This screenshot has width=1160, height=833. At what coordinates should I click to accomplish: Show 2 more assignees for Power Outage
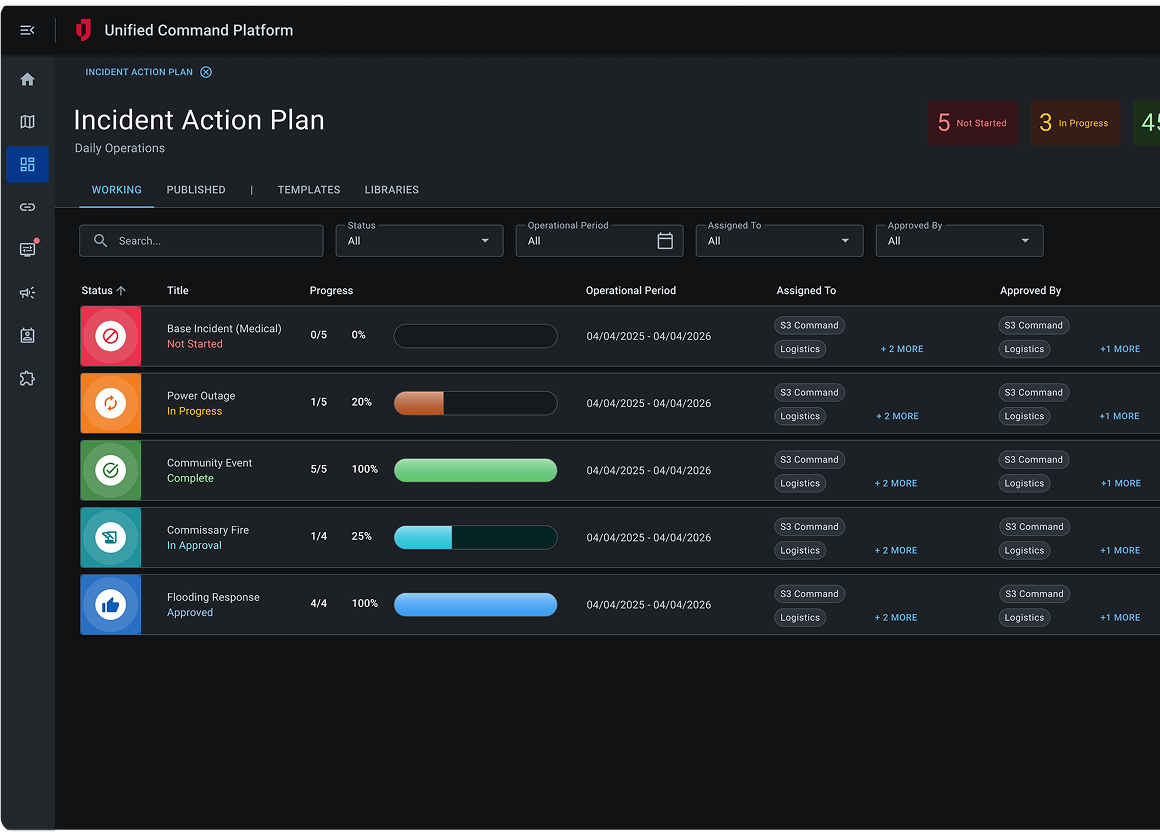[897, 416]
